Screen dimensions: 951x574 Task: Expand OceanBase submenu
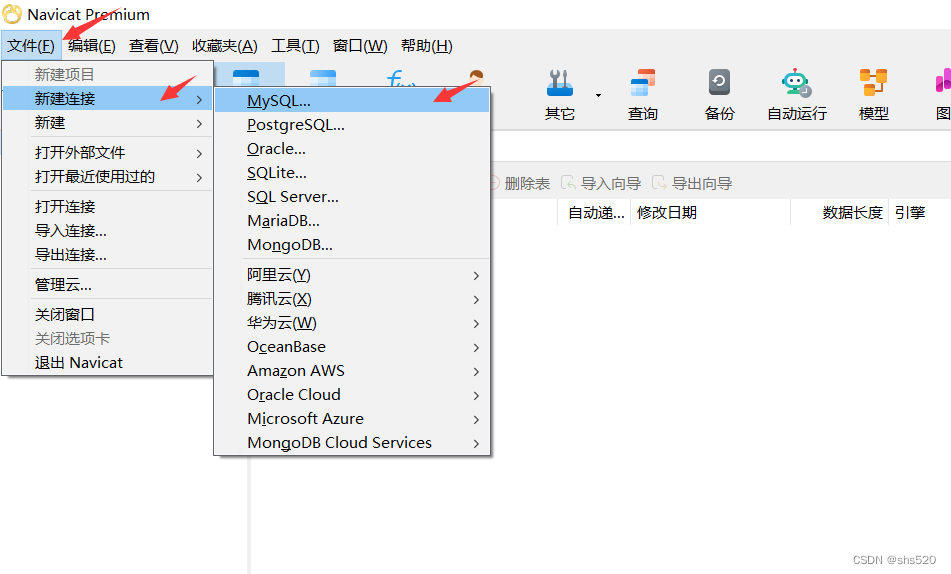[x=352, y=347]
